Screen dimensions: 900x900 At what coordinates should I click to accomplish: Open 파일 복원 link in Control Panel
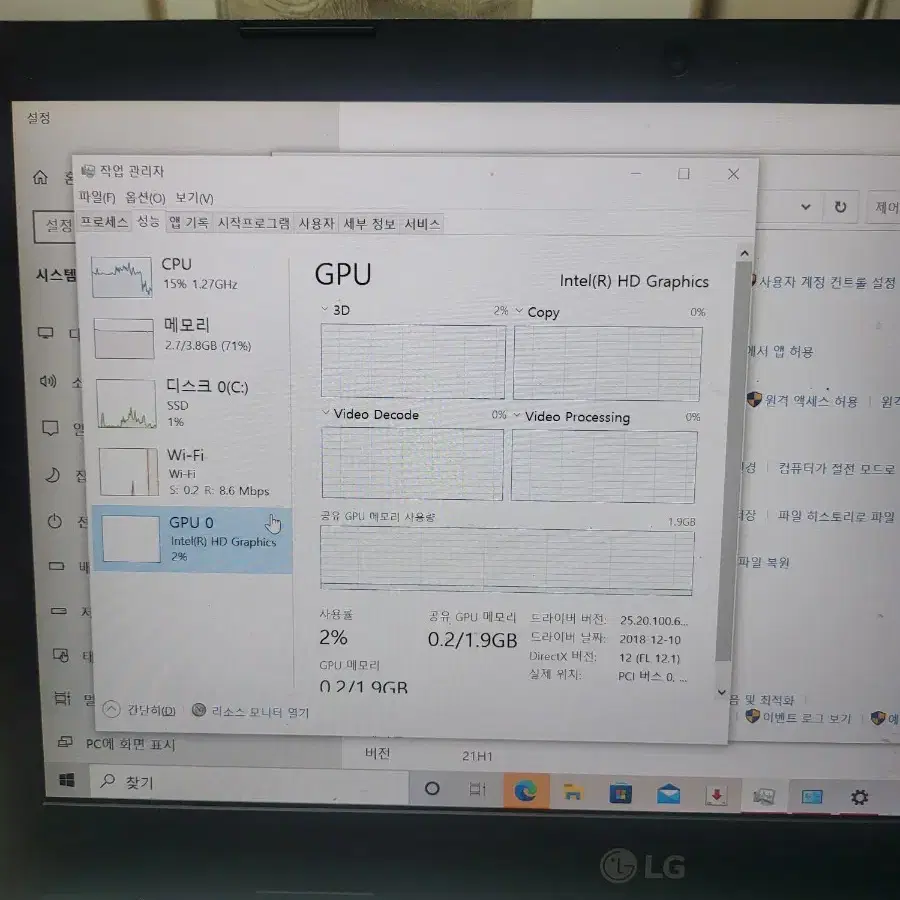(x=763, y=562)
